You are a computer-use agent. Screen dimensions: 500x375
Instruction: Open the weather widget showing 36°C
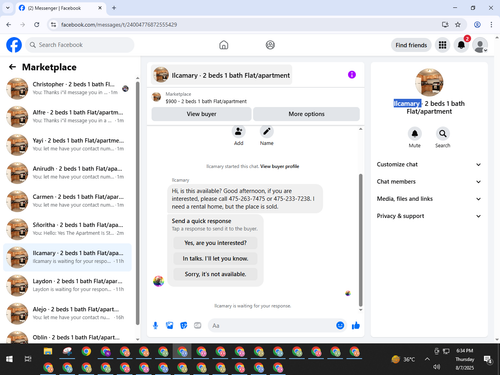403,359
